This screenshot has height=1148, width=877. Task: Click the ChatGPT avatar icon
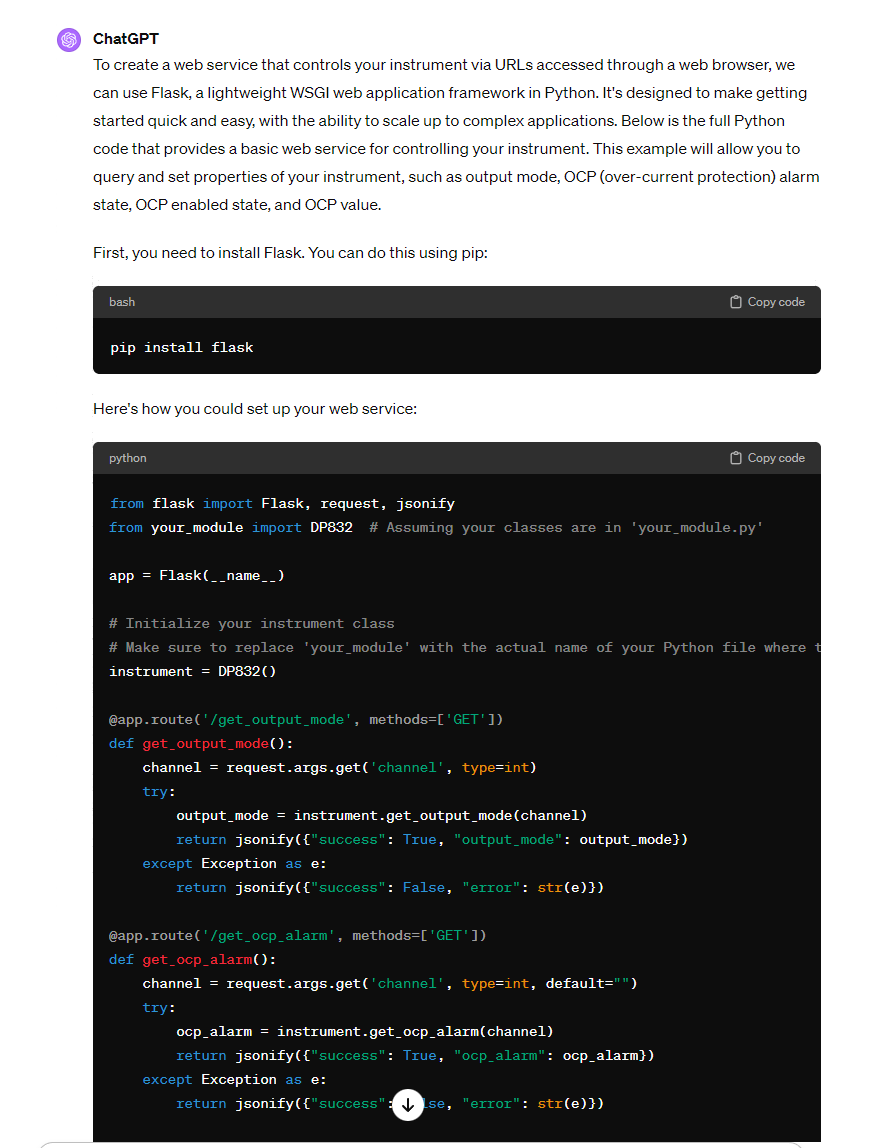[68, 40]
